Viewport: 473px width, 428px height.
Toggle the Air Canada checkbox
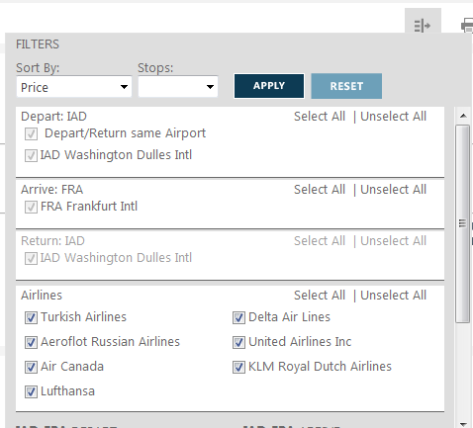(31, 367)
